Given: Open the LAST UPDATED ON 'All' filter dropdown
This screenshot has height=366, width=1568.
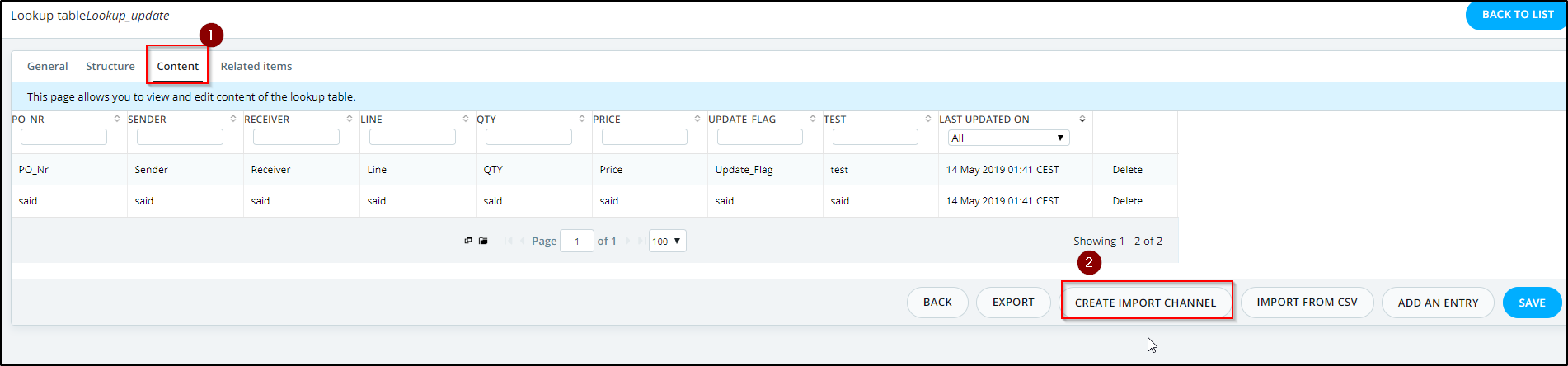Looking at the screenshot, I should [x=1008, y=138].
